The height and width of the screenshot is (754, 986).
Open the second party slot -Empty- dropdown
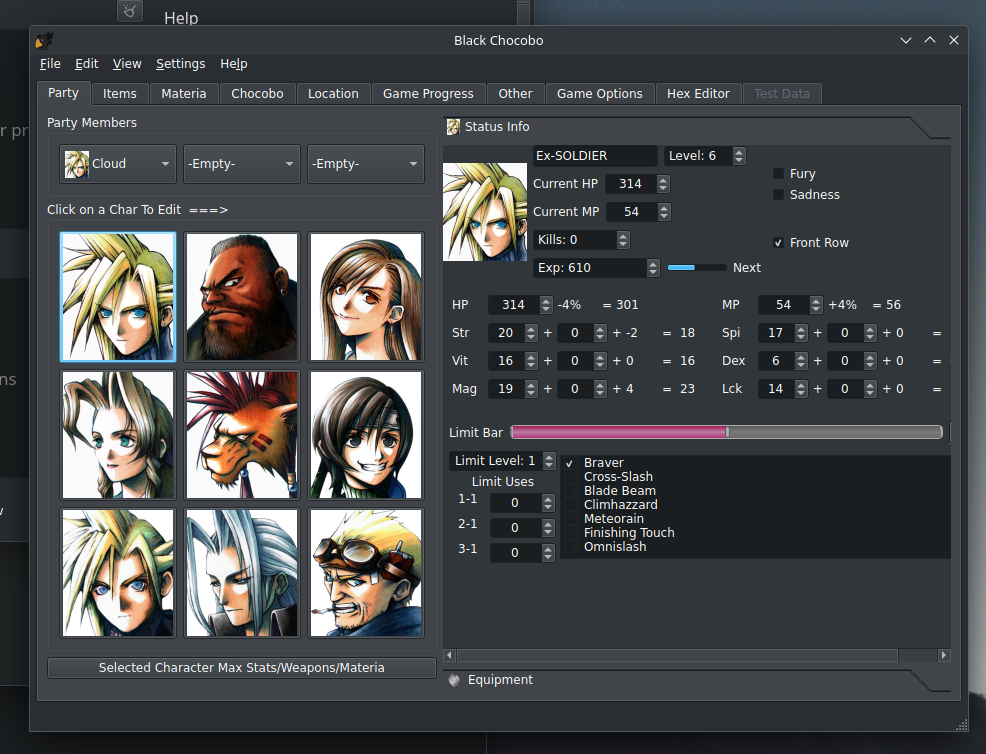point(241,164)
